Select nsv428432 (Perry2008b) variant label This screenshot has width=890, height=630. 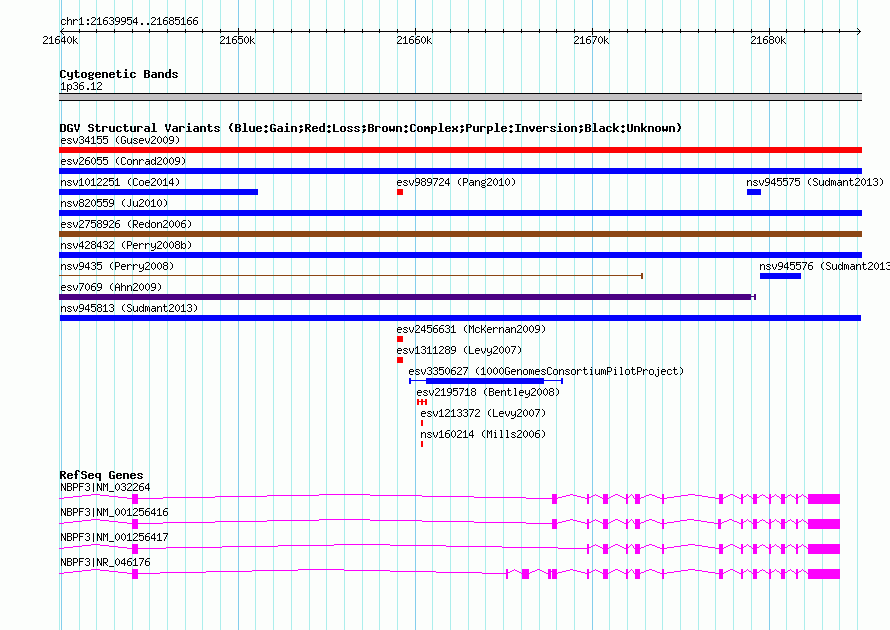click(126, 245)
